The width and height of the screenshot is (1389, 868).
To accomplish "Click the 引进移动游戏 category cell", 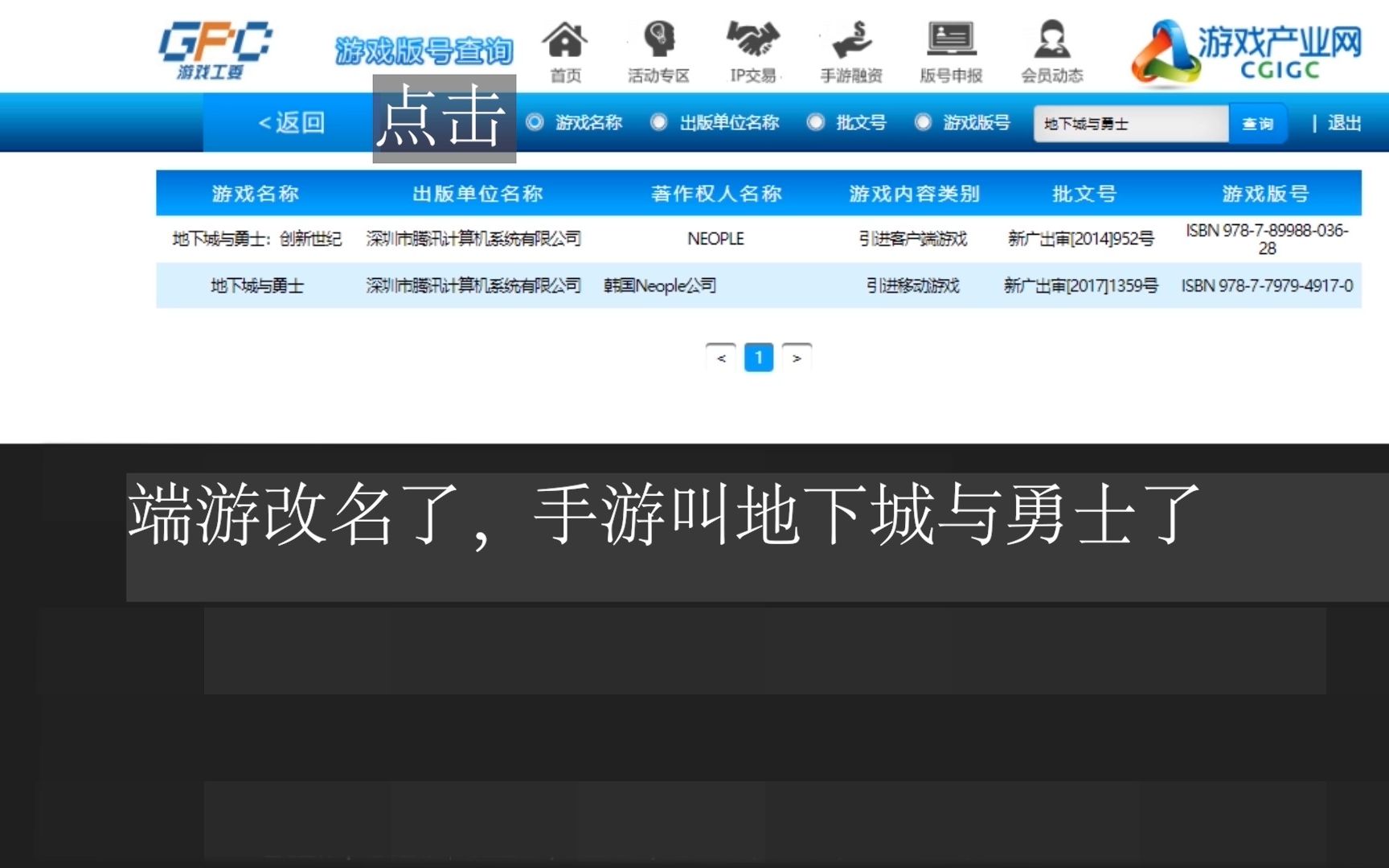I will point(913,285).
